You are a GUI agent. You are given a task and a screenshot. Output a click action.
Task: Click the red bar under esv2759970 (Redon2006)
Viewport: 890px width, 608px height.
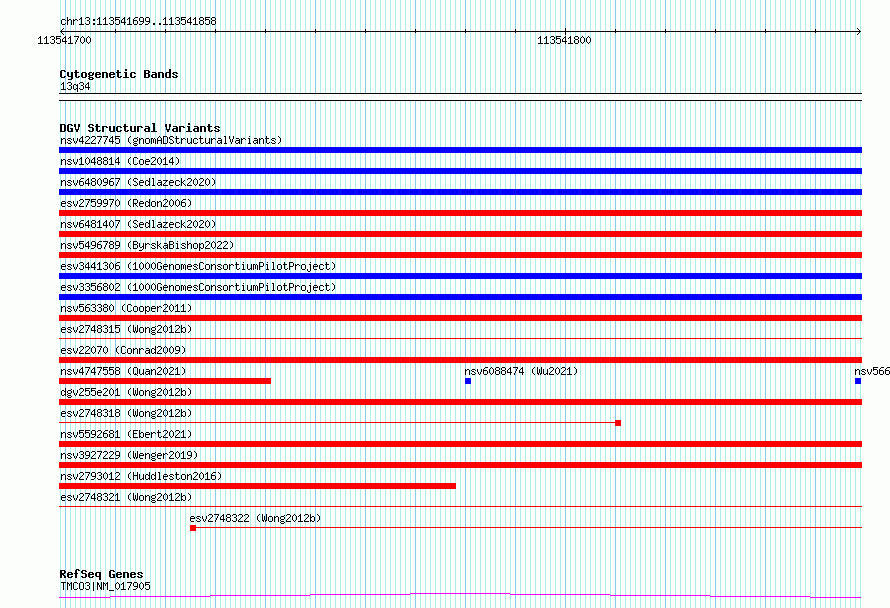(x=460, y=213)
